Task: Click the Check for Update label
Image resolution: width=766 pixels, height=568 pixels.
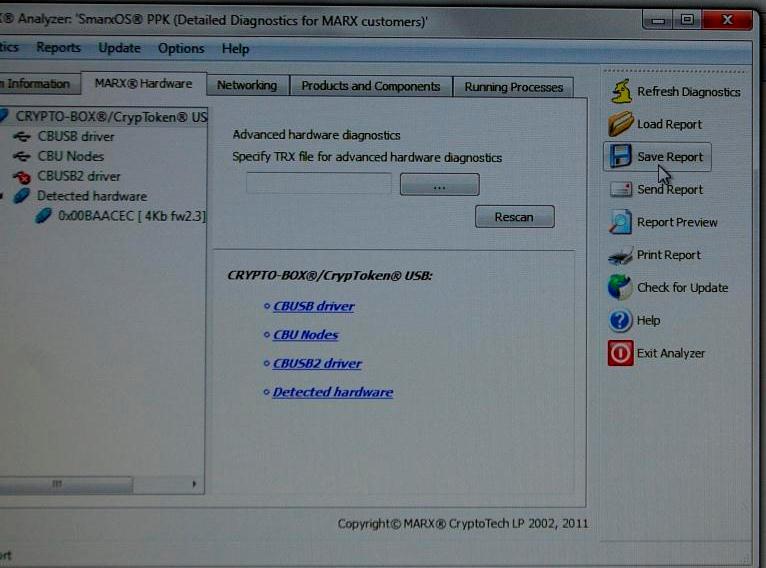Action: (x=682, y=288)
